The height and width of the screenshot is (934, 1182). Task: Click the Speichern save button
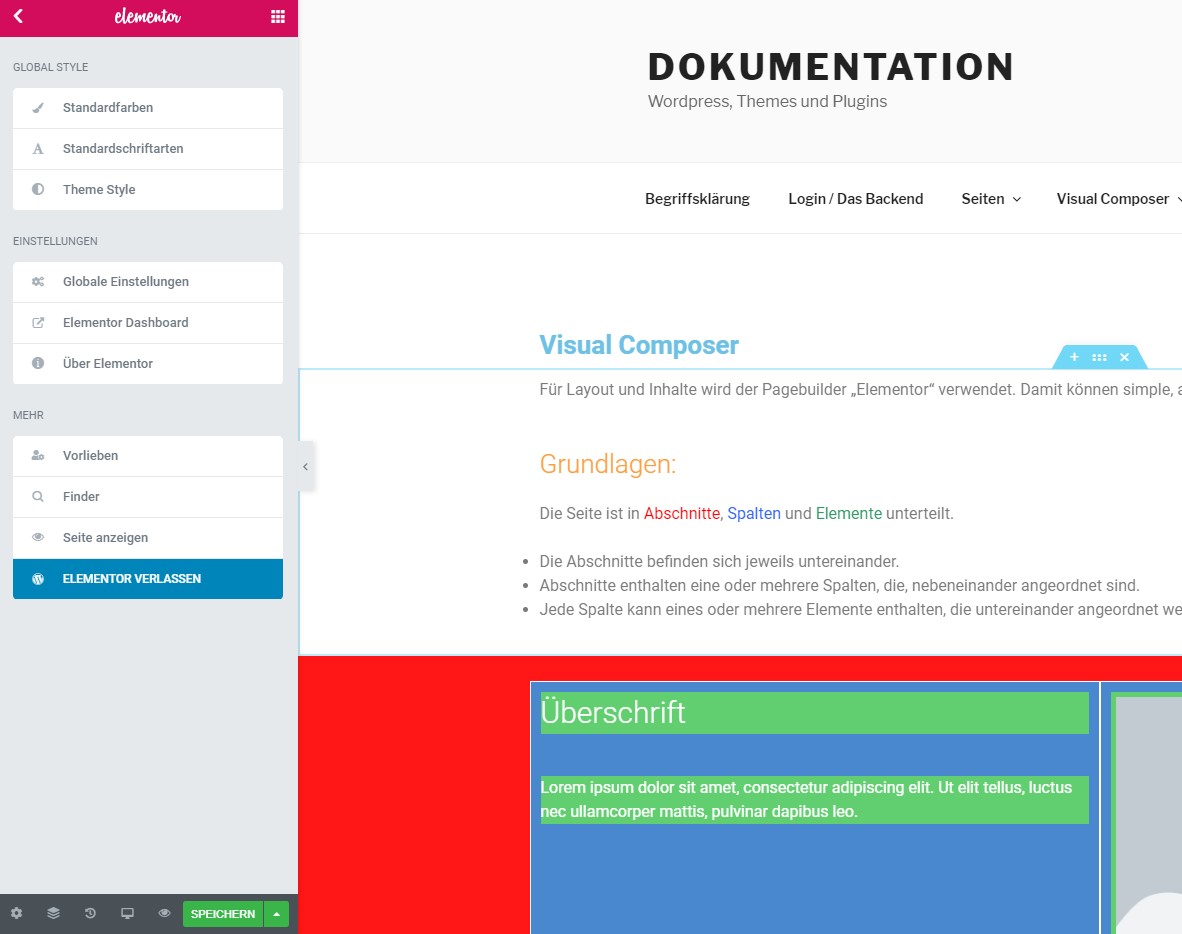point(222,913)
